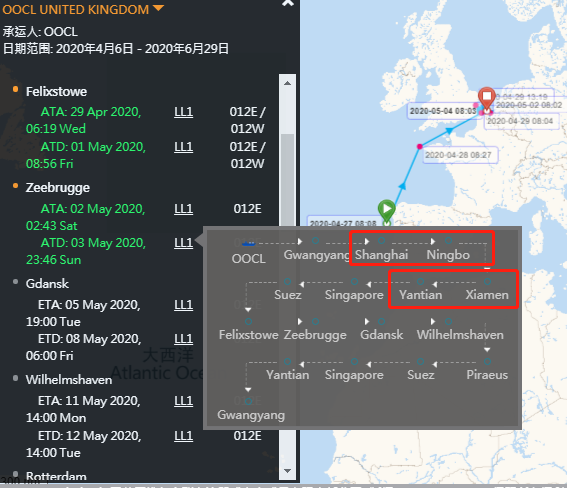The width and height of the screenshot is (567, 488).
Task: Close the vessel schedule panel
Action: [288, 3]
